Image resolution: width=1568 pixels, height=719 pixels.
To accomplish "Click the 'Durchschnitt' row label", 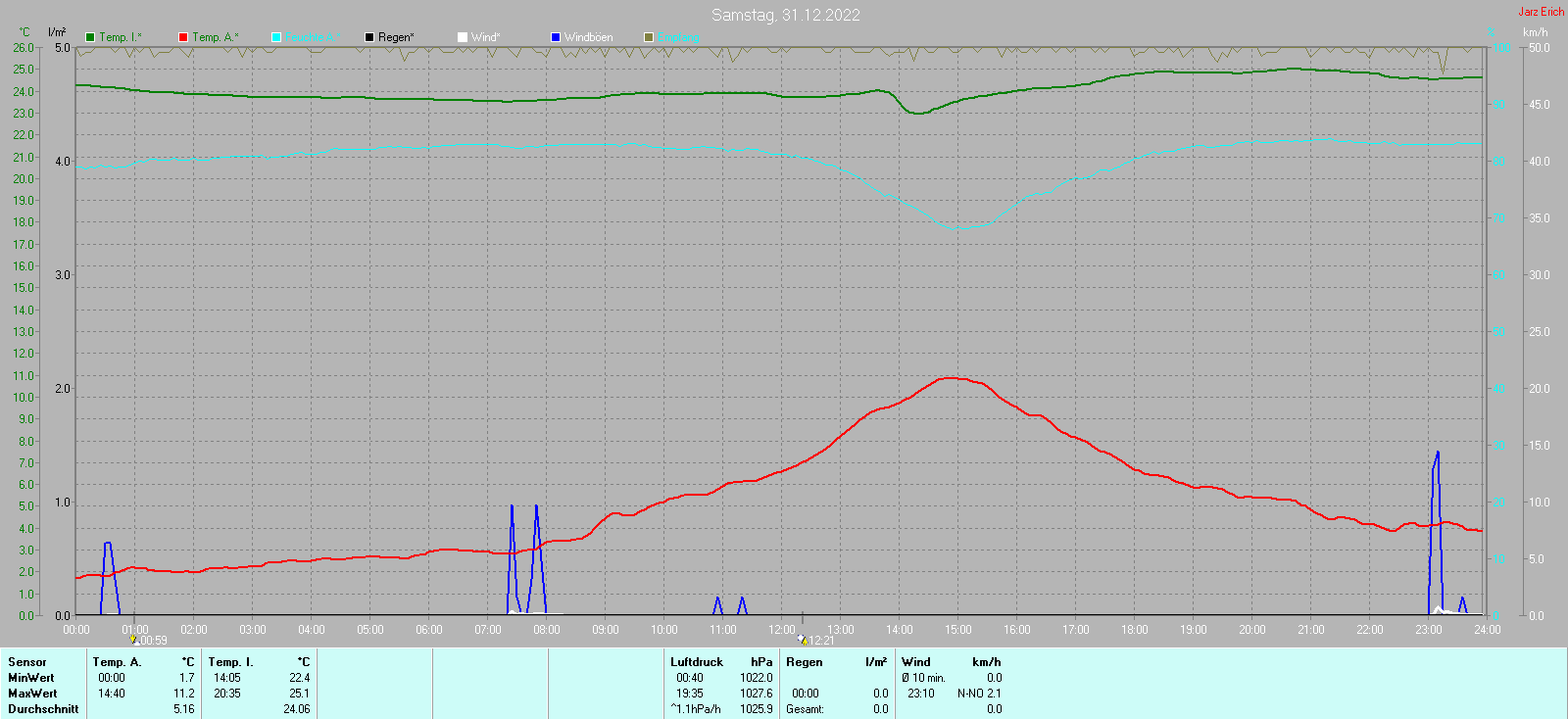I will tap(43, 709).
